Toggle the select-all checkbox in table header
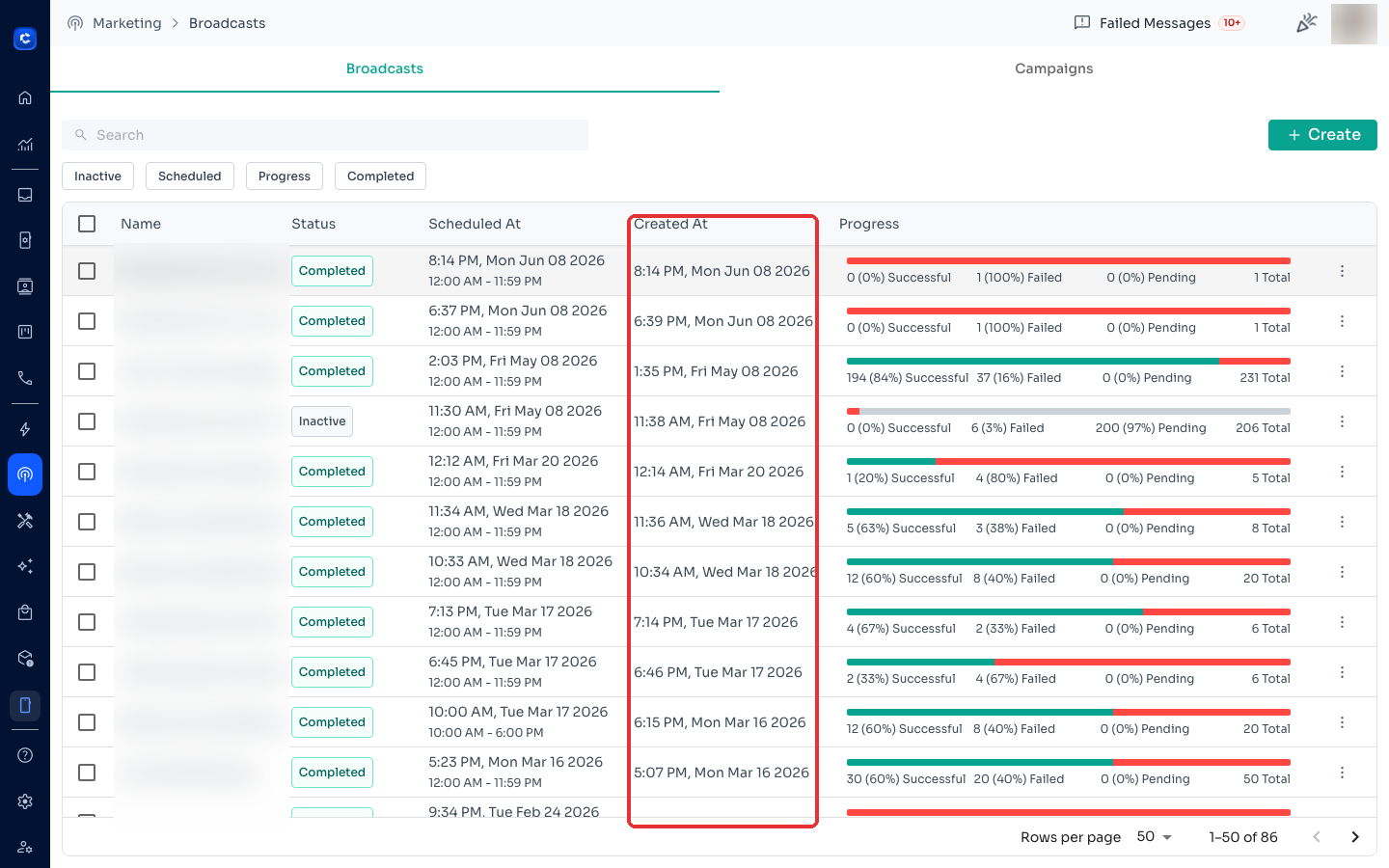 [x=87, y=224]
